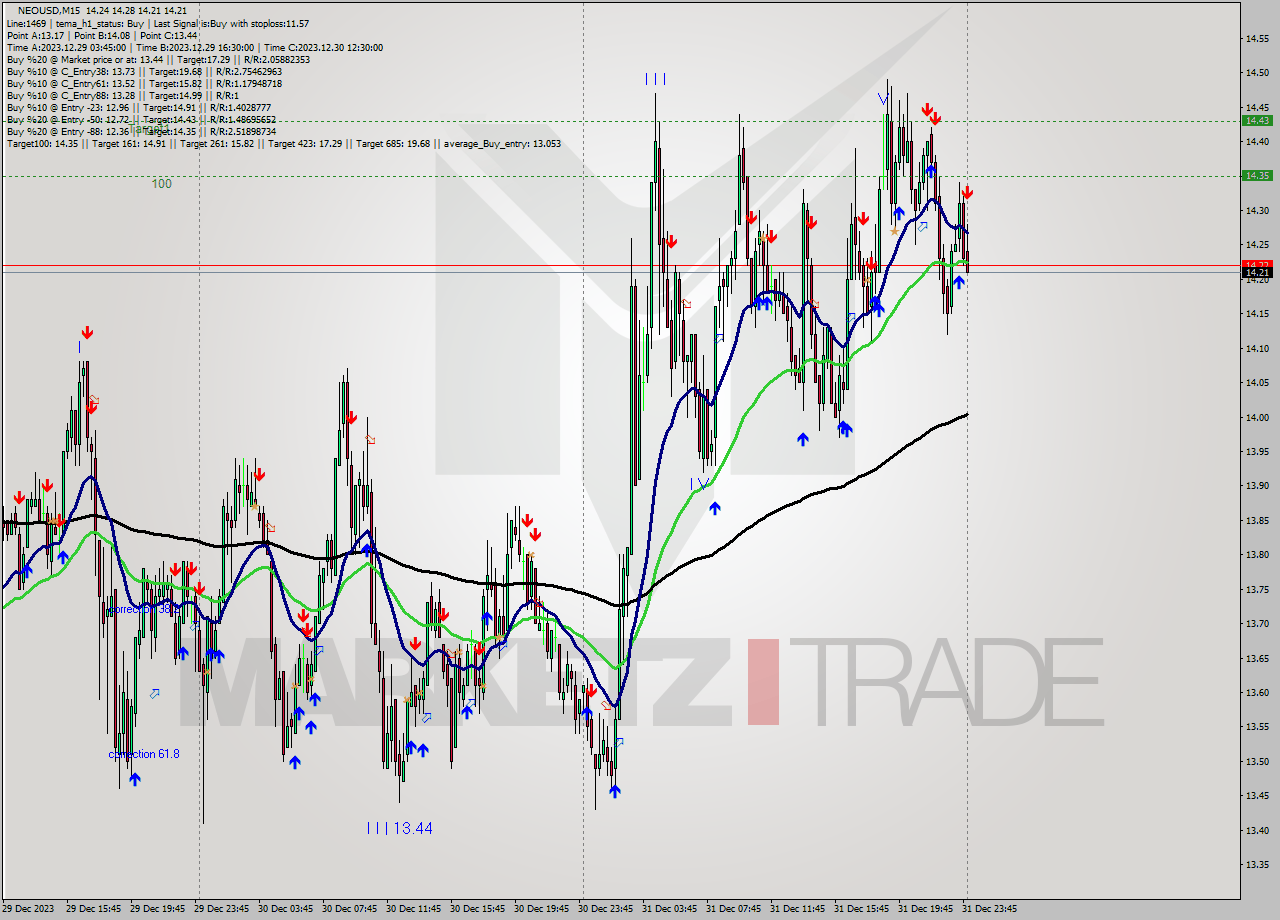Click the 13.60 price axis label
Viewport: 1280px width, 920px height.
(1257, 692)
